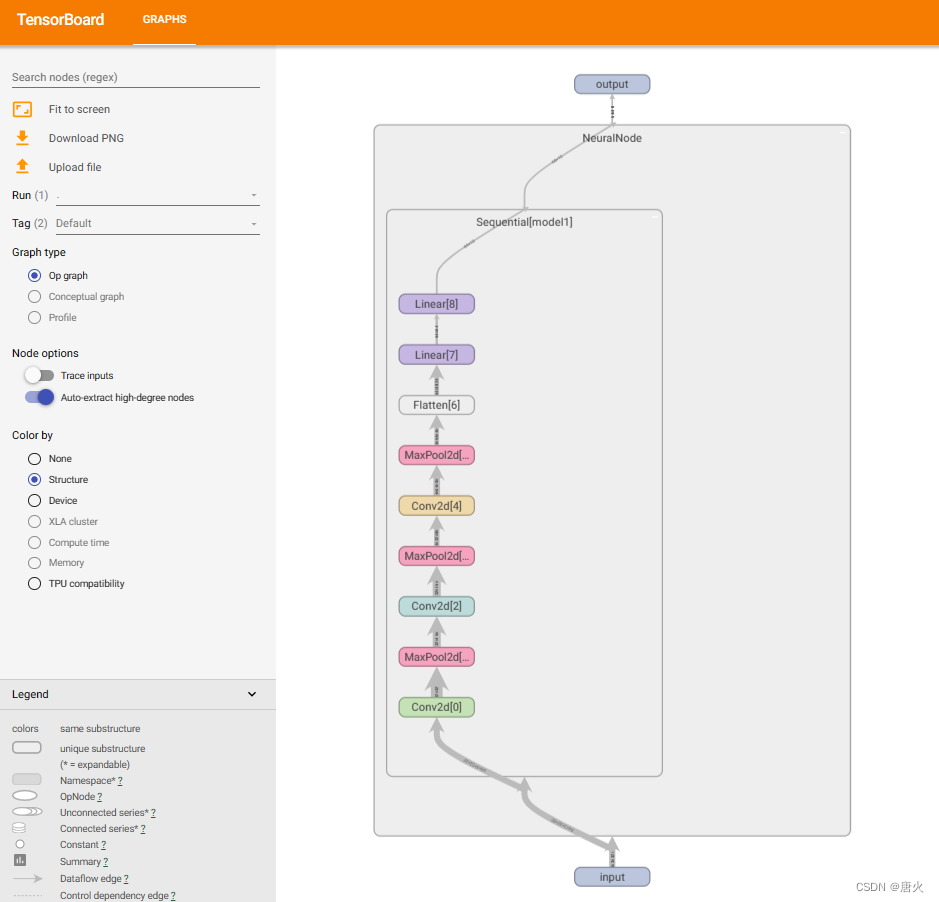The image size is (939, 902).
Task: Open the Unconnected series help link
Action: coord(153,813)
